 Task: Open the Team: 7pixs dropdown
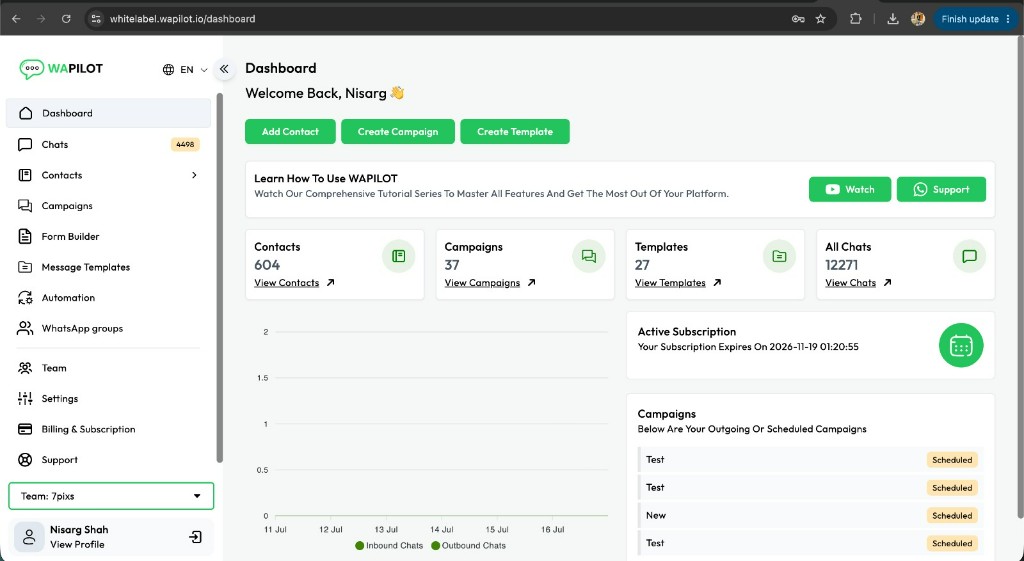(x=111, y=496)
